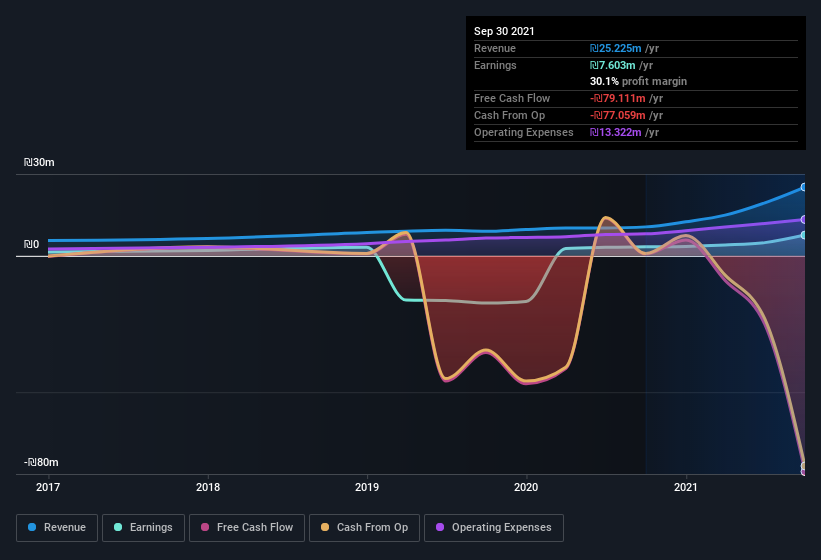This screenshot has height=560, width=821.
Task: Click the blue Revenue endpoint marker
Action: click(803, 187)
